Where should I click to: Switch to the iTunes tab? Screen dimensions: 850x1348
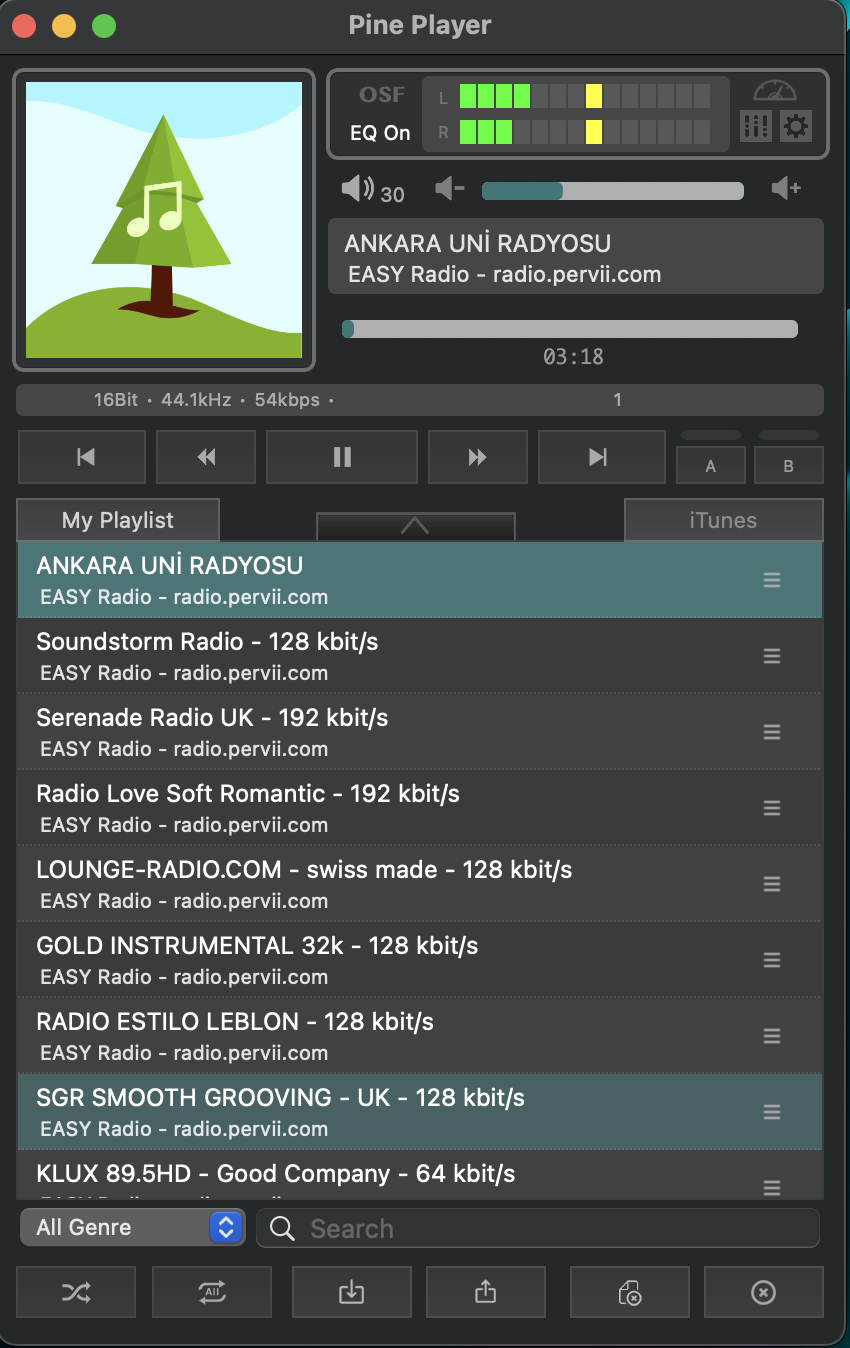pyautogui.click(x=723, y=520)
